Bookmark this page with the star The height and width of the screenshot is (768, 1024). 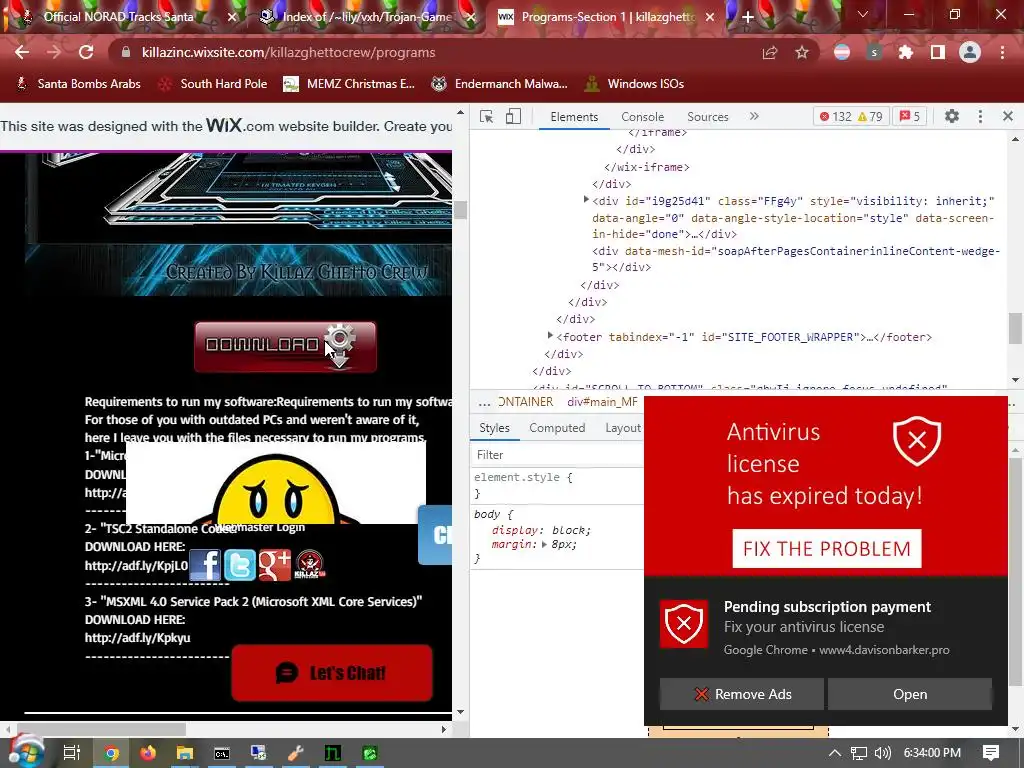click(x=802, y=52)
